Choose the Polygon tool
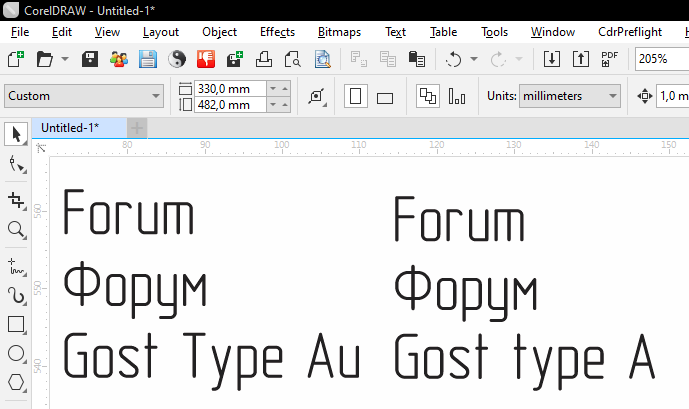The height and width of the screenshot is (409, 689). (15, 382)
